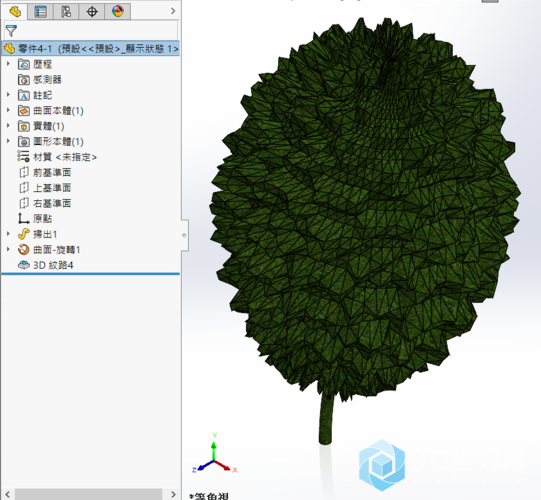Expand the 曲面-旋轉1 feature

(x=8, y=249)
